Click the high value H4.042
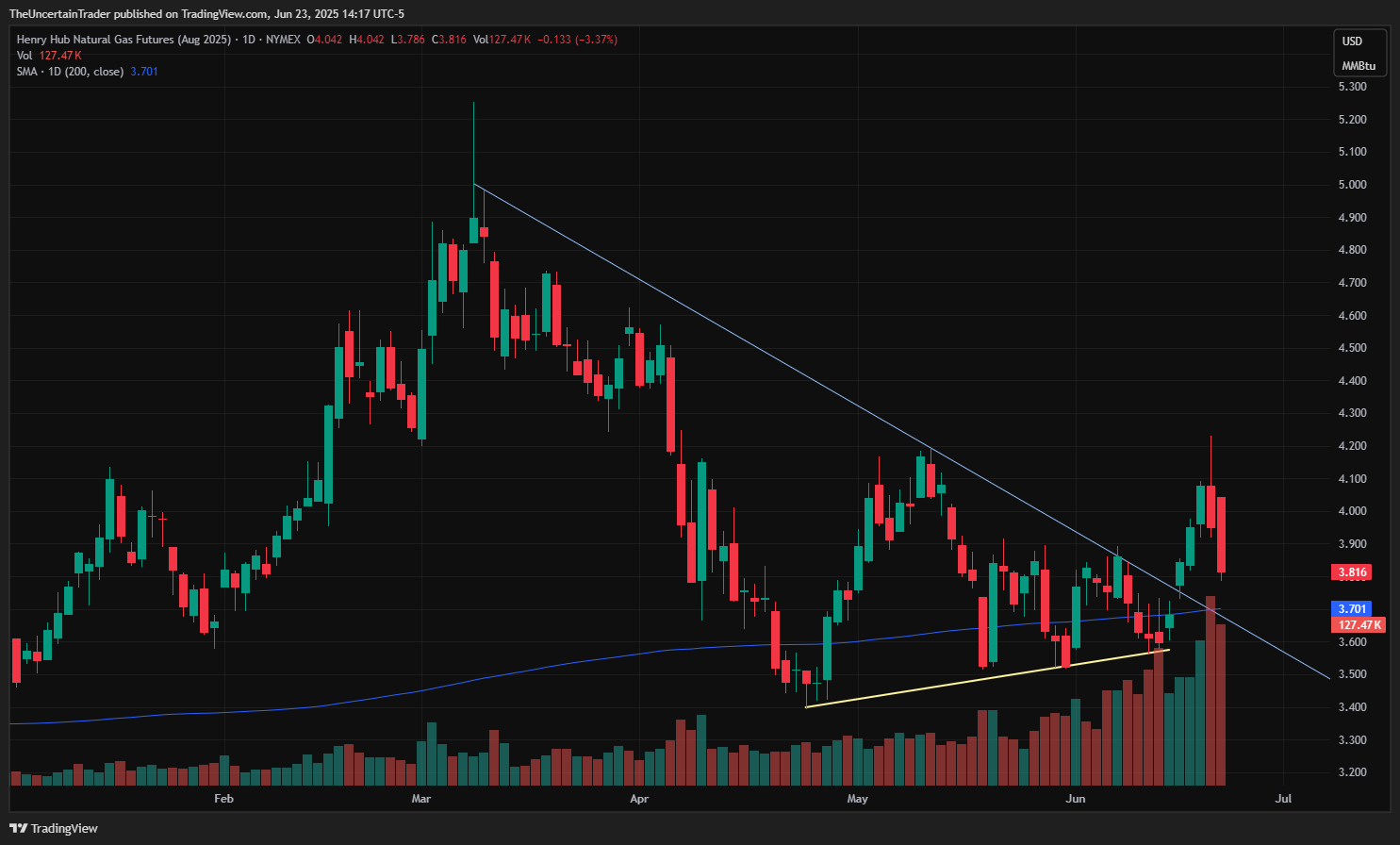 coord(367,40)
